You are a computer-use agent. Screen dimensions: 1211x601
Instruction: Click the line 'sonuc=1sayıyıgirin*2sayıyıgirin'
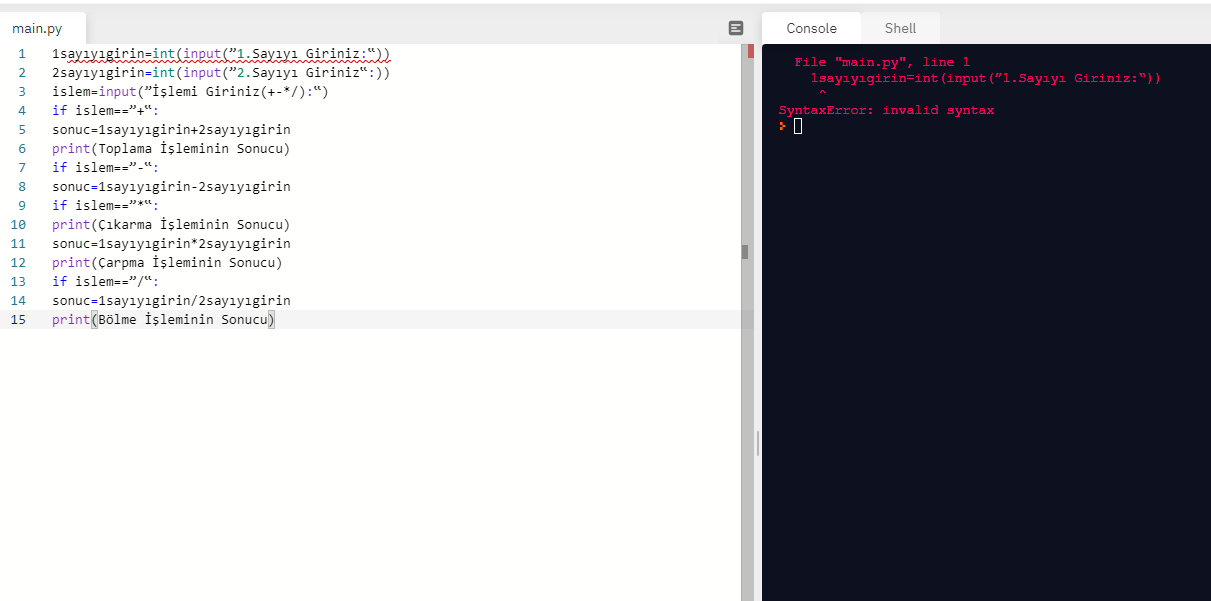pos(171,243)
